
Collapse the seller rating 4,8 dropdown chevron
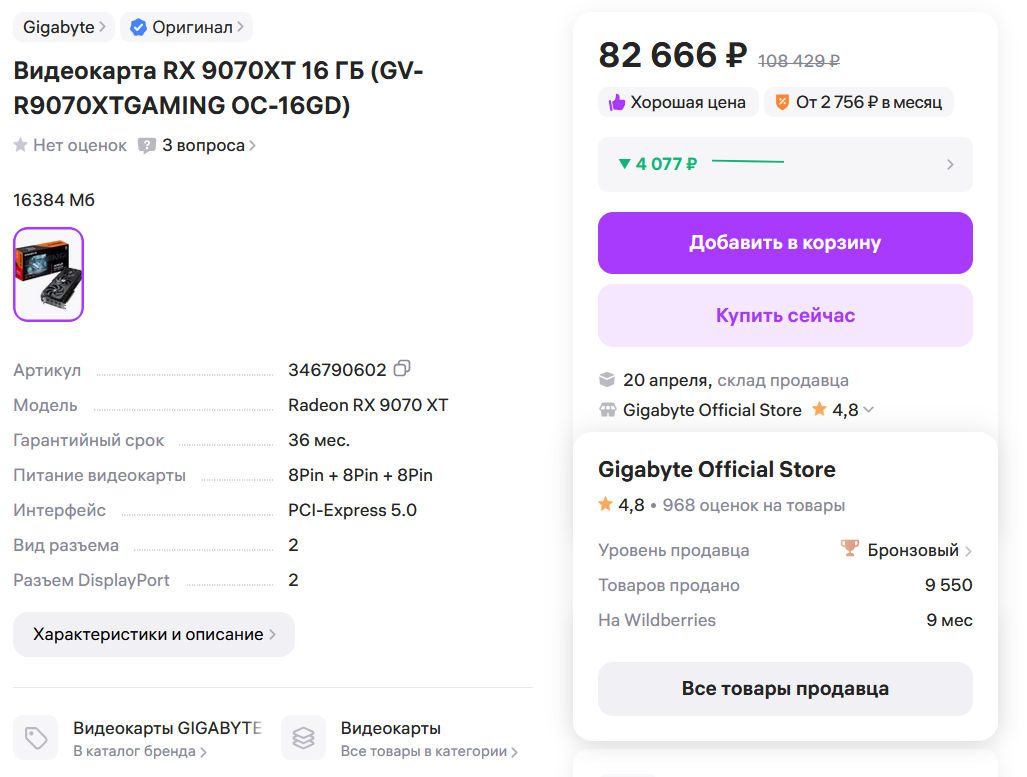pos(869,409)
